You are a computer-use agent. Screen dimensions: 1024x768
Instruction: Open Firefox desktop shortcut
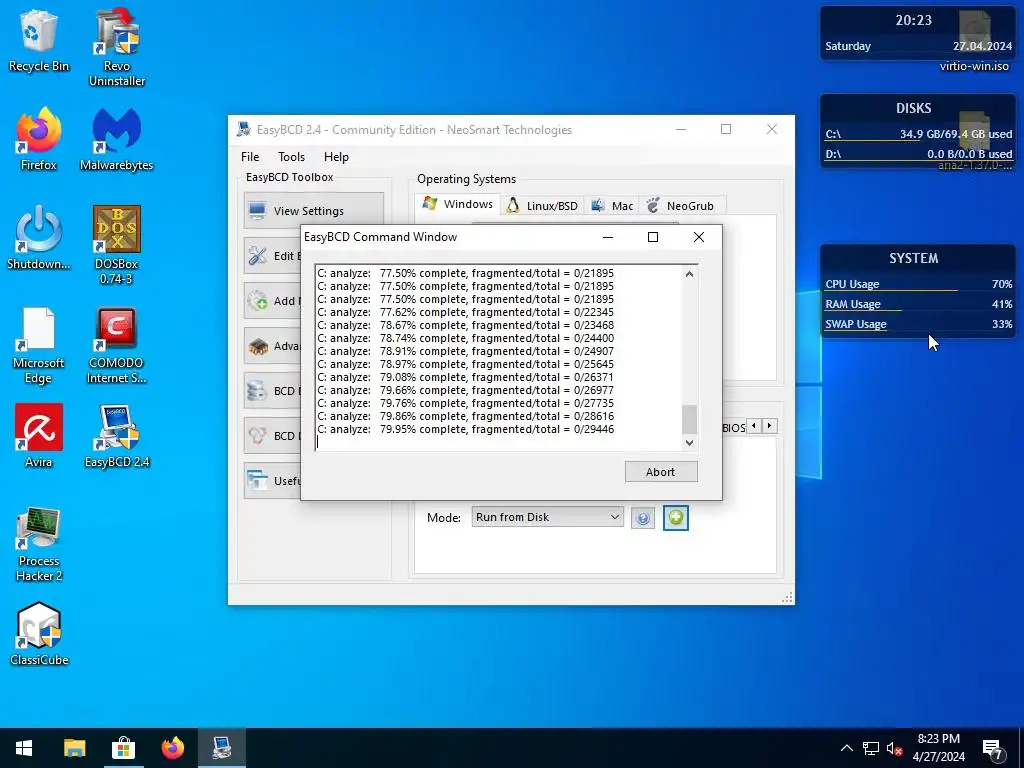pos(39,140)
